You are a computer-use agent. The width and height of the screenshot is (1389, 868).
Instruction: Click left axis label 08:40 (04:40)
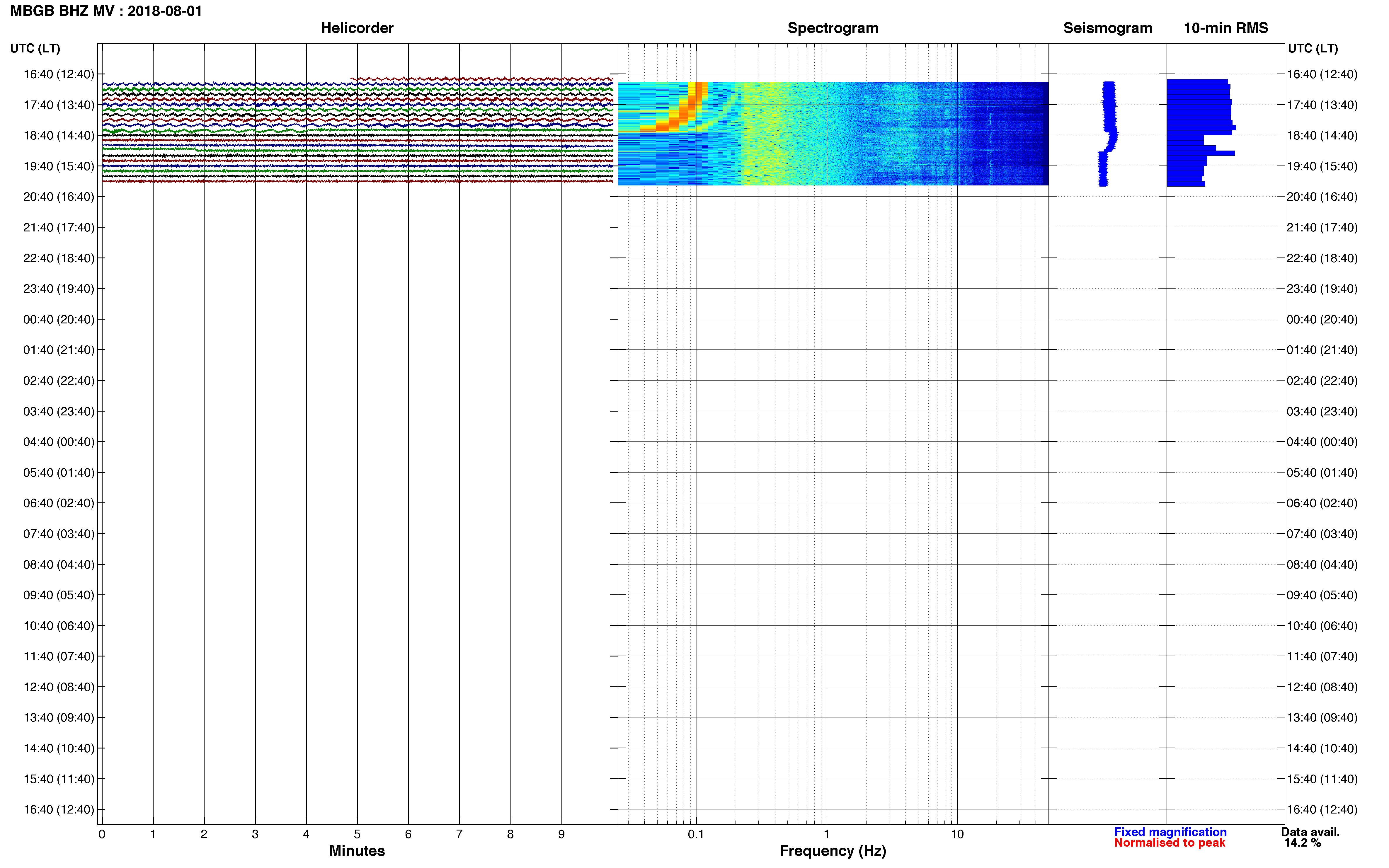click(59, 564)
